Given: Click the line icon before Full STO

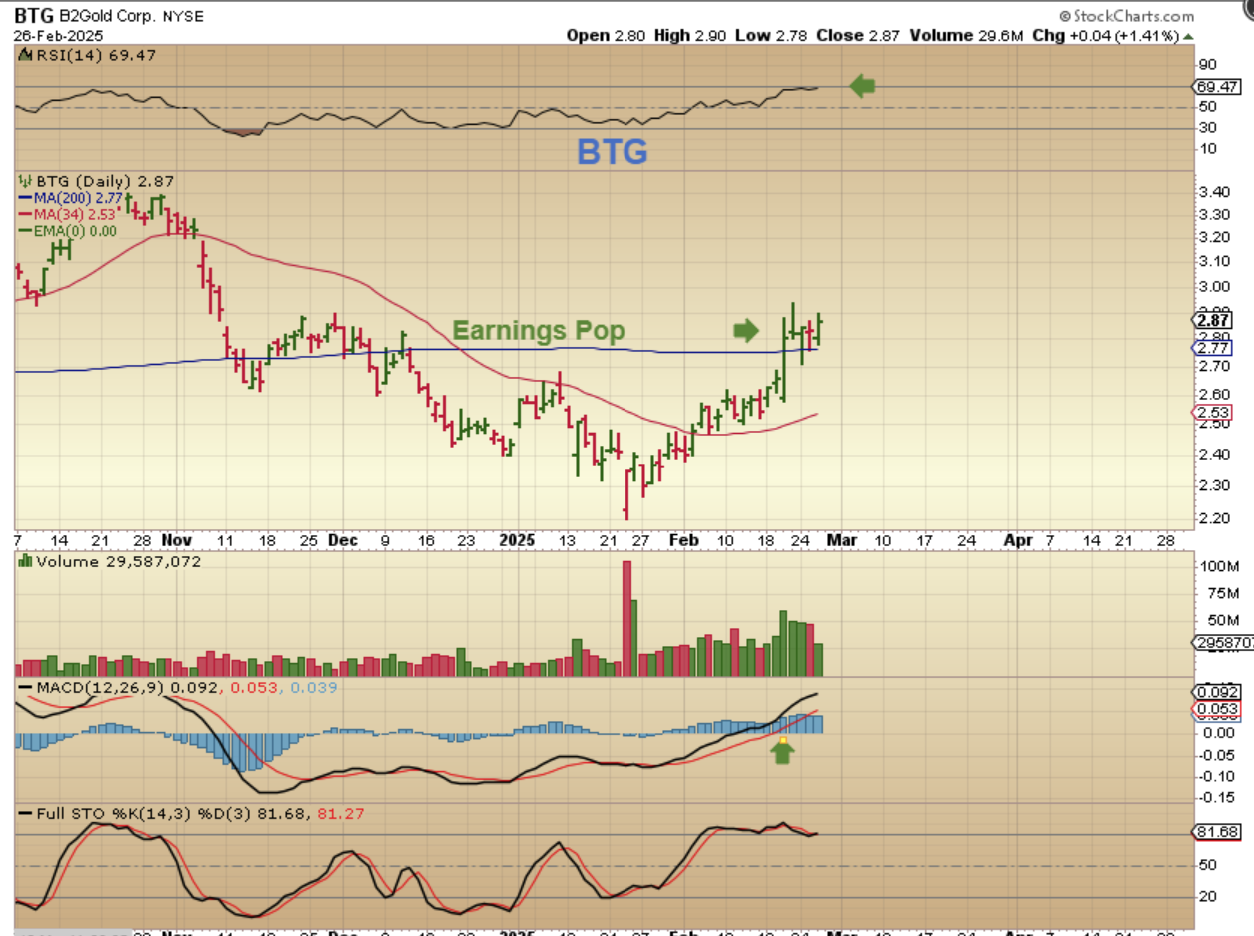Looking at the screenshot, I should tap(27, 813).
